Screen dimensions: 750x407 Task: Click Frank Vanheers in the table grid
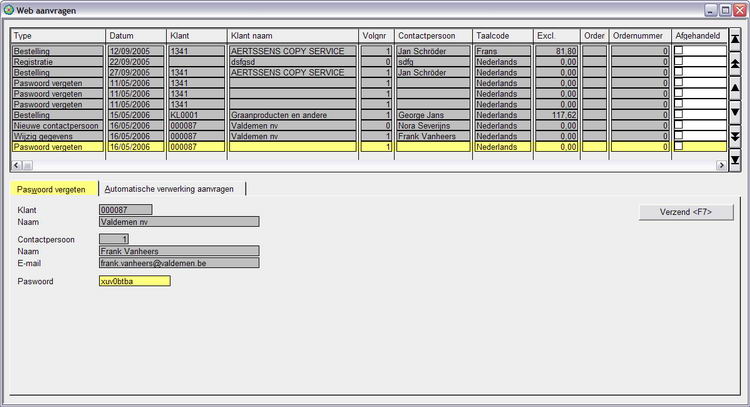pos(433,136)
